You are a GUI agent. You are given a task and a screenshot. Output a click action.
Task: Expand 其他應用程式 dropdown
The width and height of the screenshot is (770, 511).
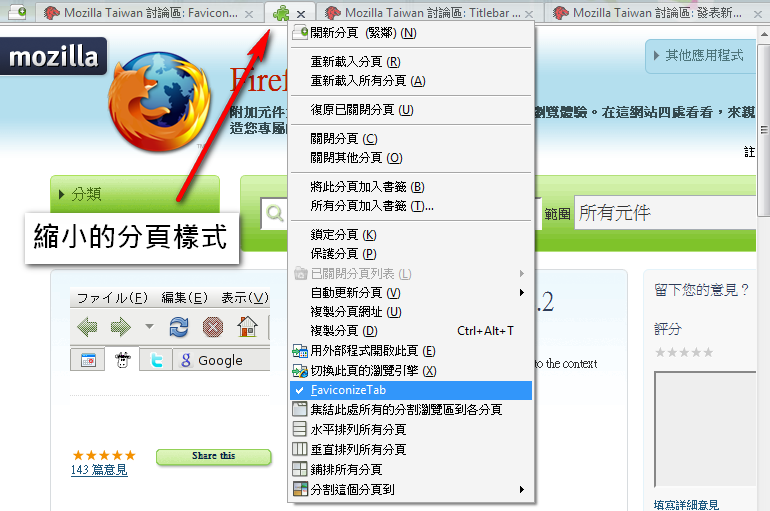701,56
